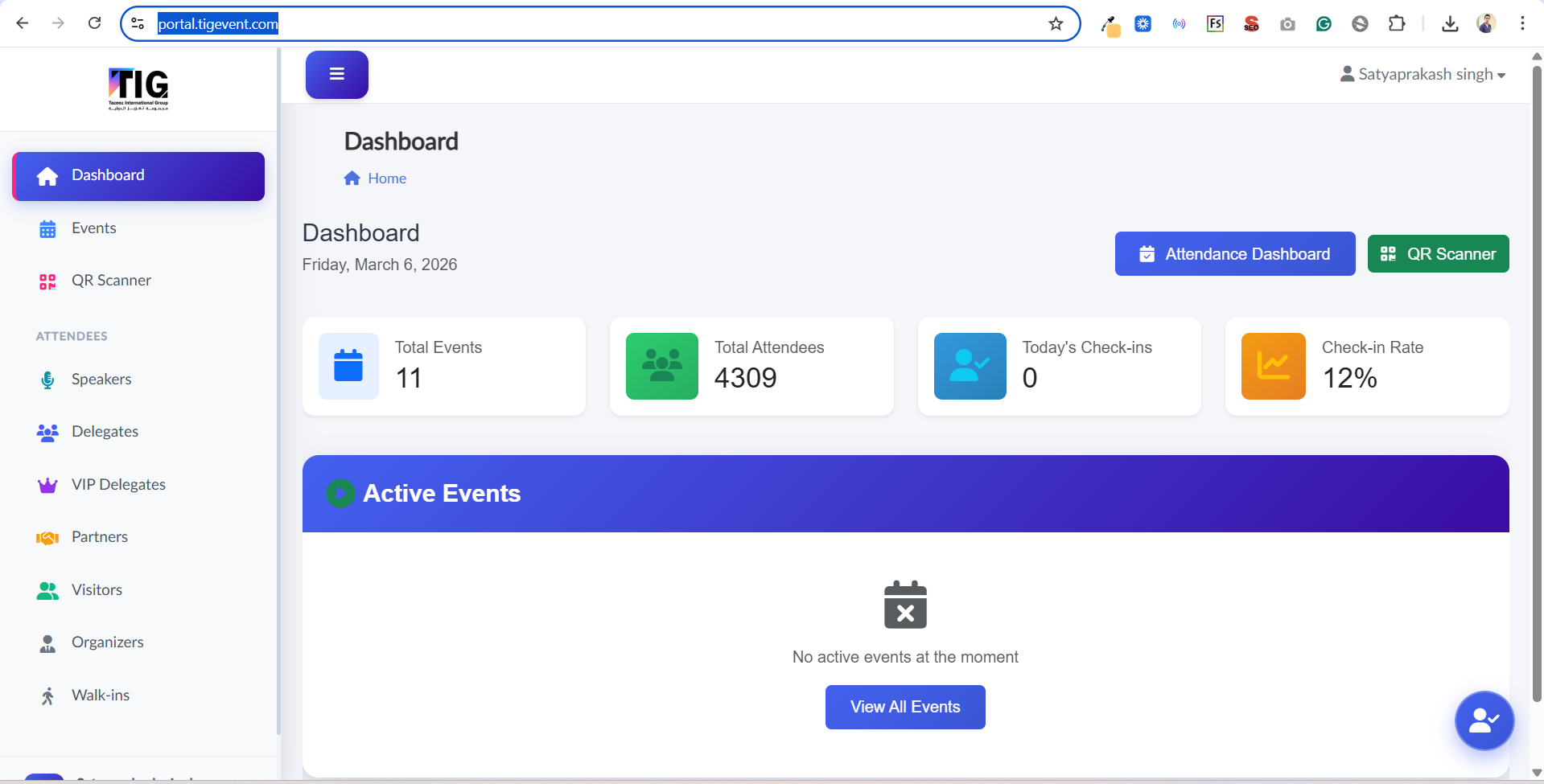Select the Events calendar icon in sidebar
Image resolution: width=1544 pixels, height=784 pixels.
coord(47,228)
